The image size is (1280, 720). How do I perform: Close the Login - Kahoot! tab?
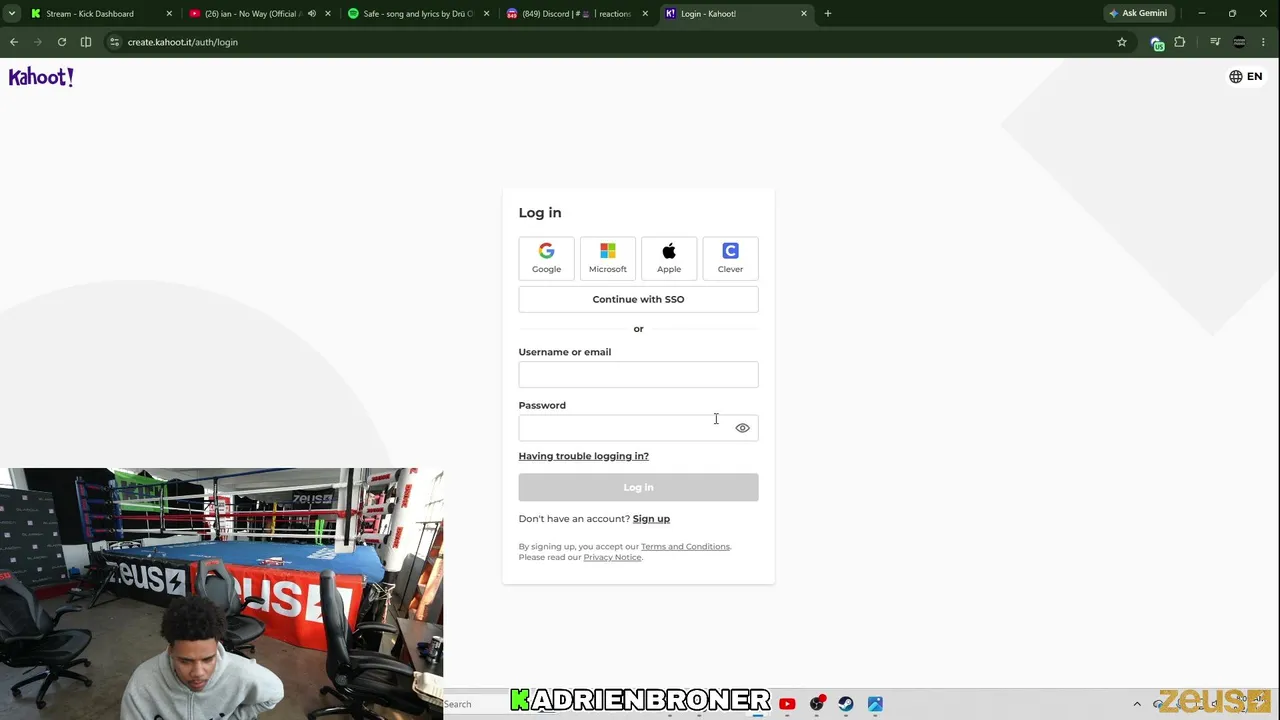coord(804,14)
